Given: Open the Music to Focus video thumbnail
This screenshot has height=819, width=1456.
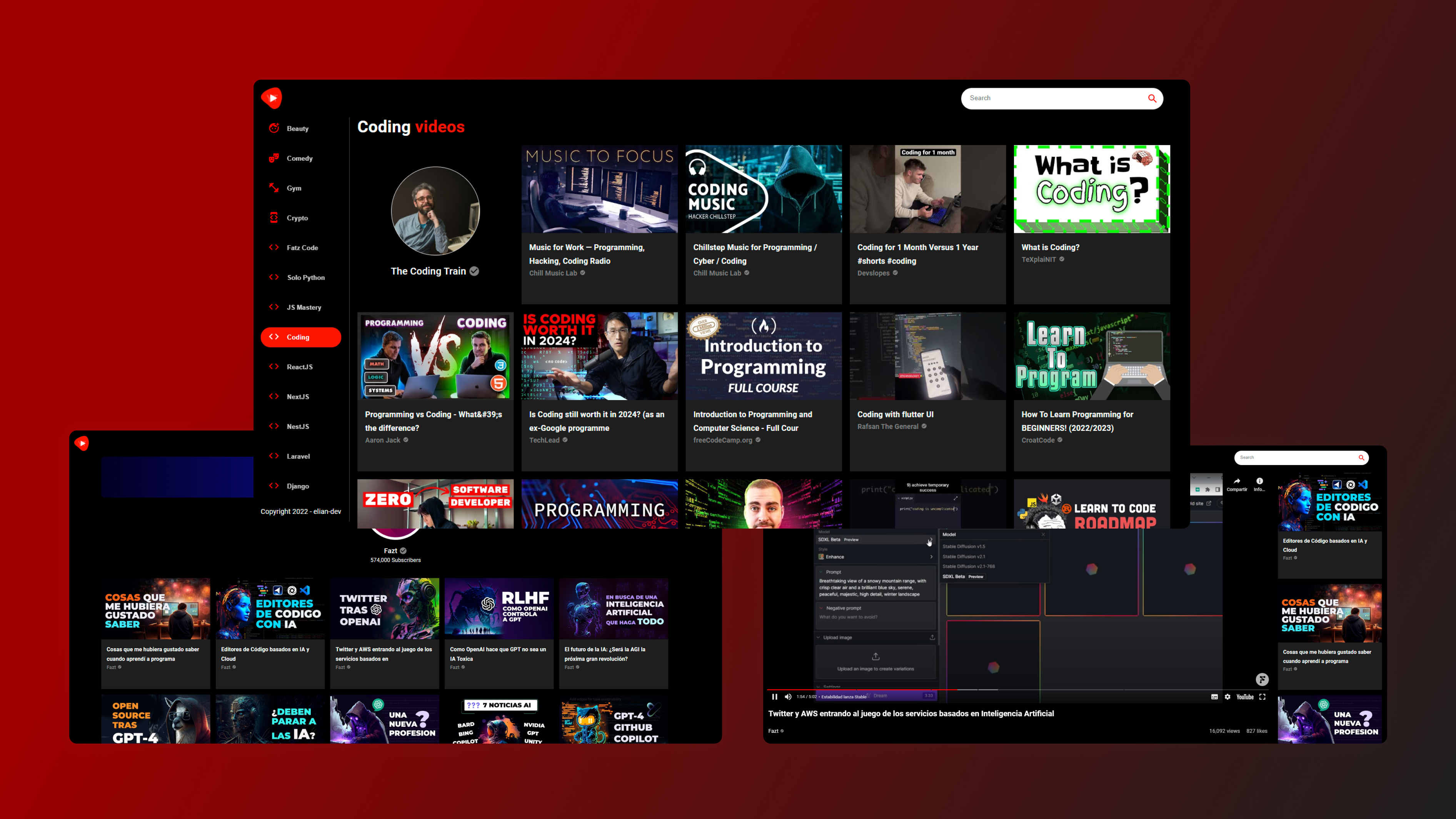Looking at the screenshot, I should tap(599, 189).
